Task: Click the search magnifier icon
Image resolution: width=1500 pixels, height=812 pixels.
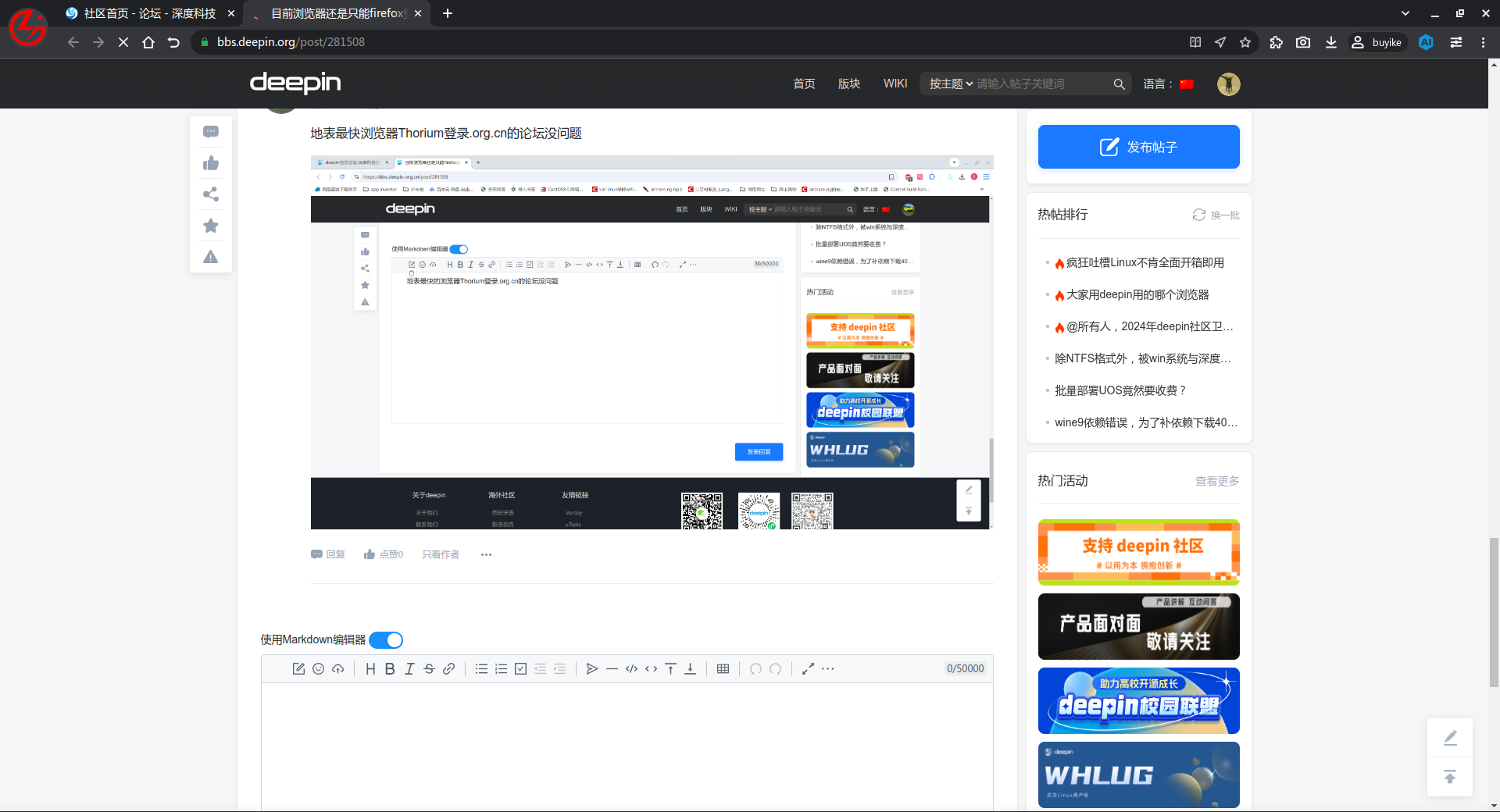Action: pos(1119,84)
